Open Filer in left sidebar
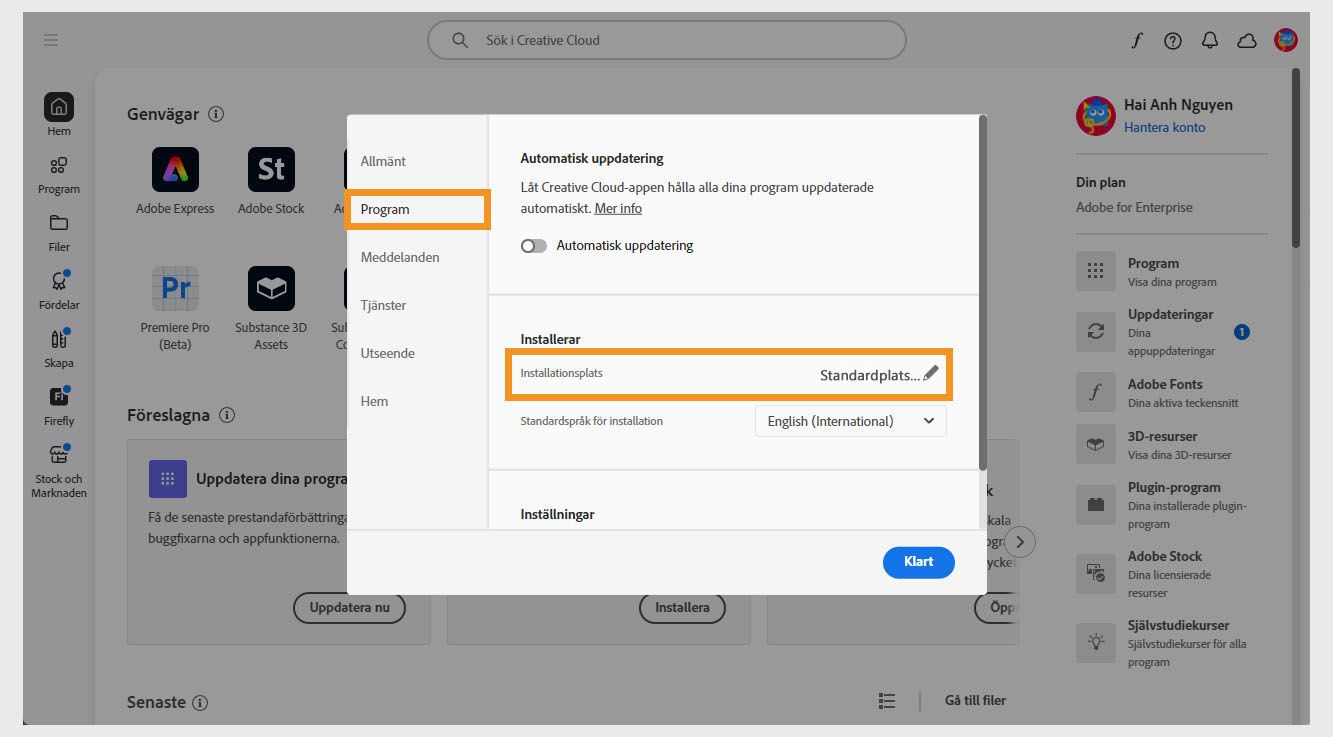The width and height of the screenshot is (1333, 737). click(59, 232)
